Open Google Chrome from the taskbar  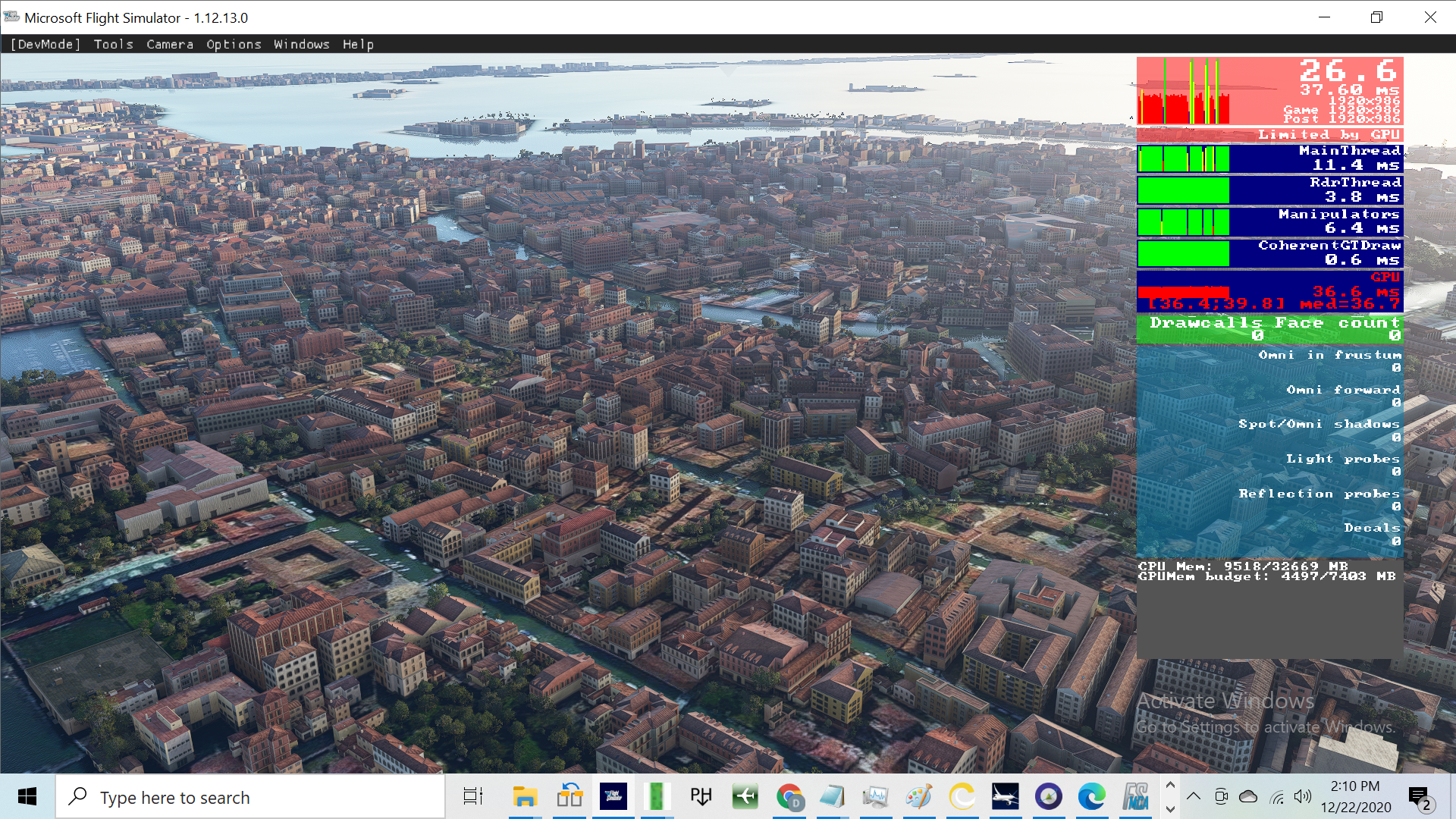pos(789,797)
